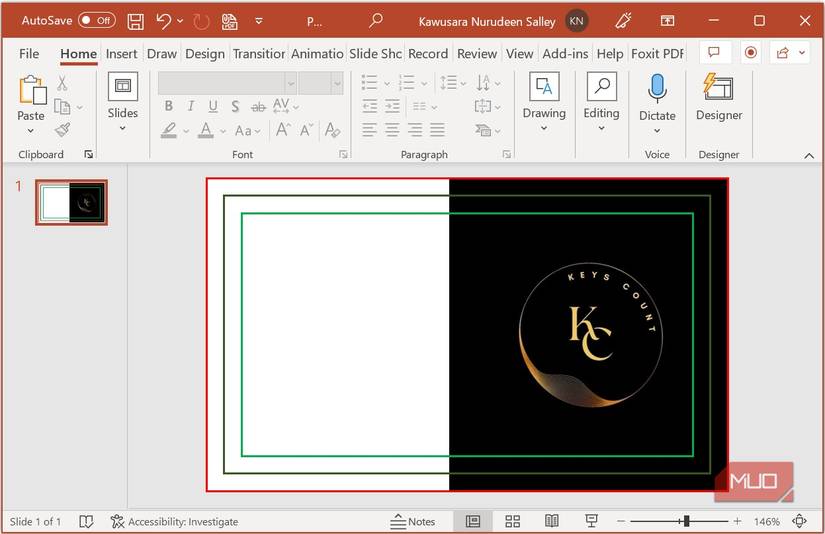Open the Review tab

coord(477,54)
